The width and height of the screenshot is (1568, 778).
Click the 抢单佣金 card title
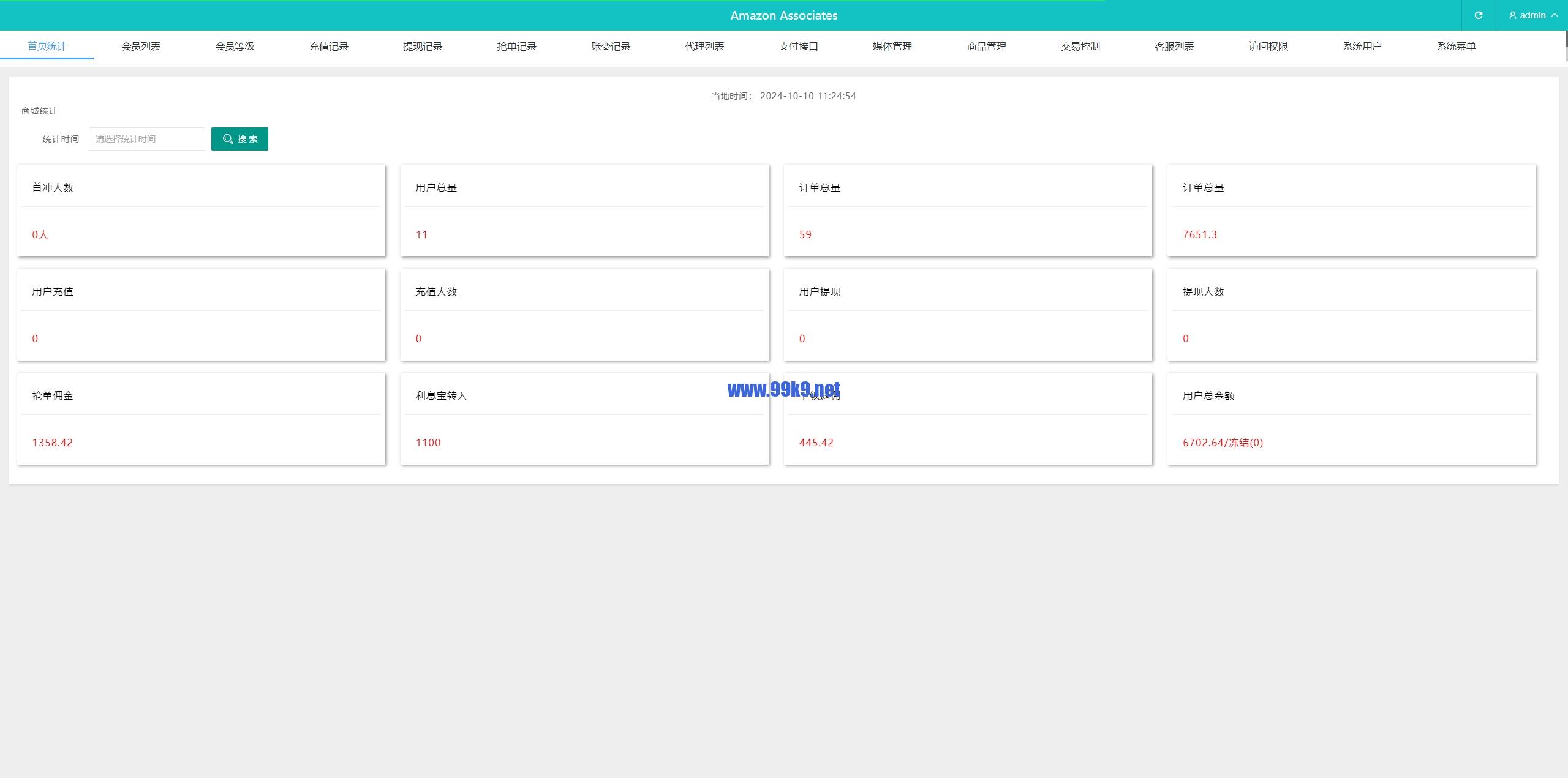coord(53,396)
